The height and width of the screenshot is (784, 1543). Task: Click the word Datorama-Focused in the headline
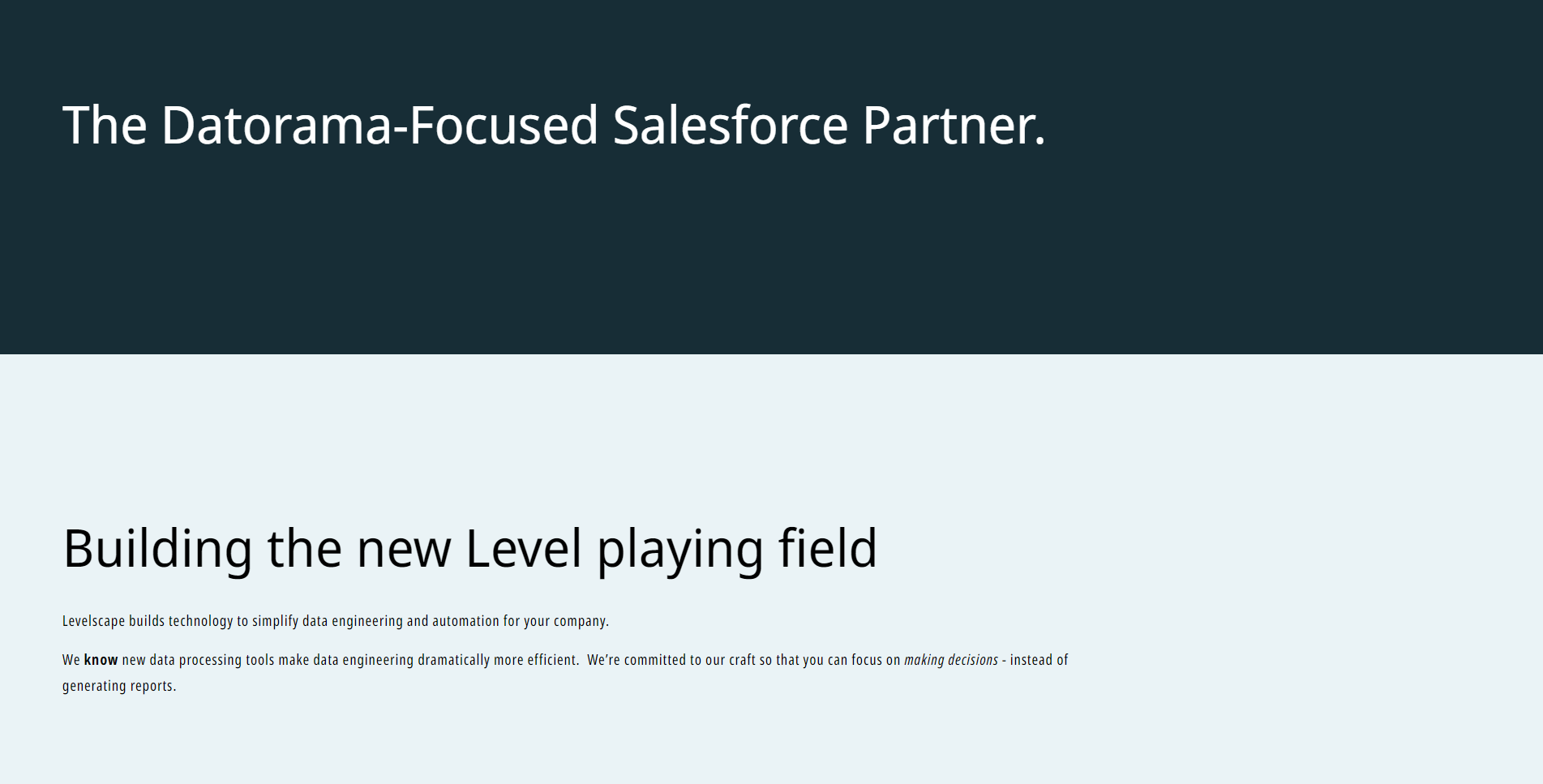(379, 126)
